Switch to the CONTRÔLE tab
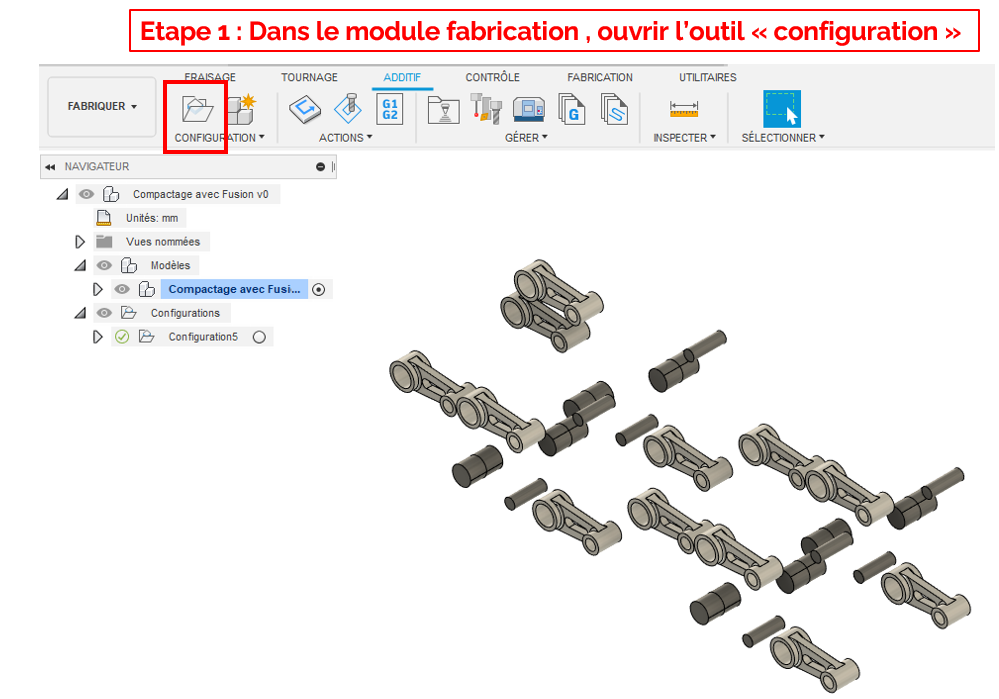 point(492,77)
